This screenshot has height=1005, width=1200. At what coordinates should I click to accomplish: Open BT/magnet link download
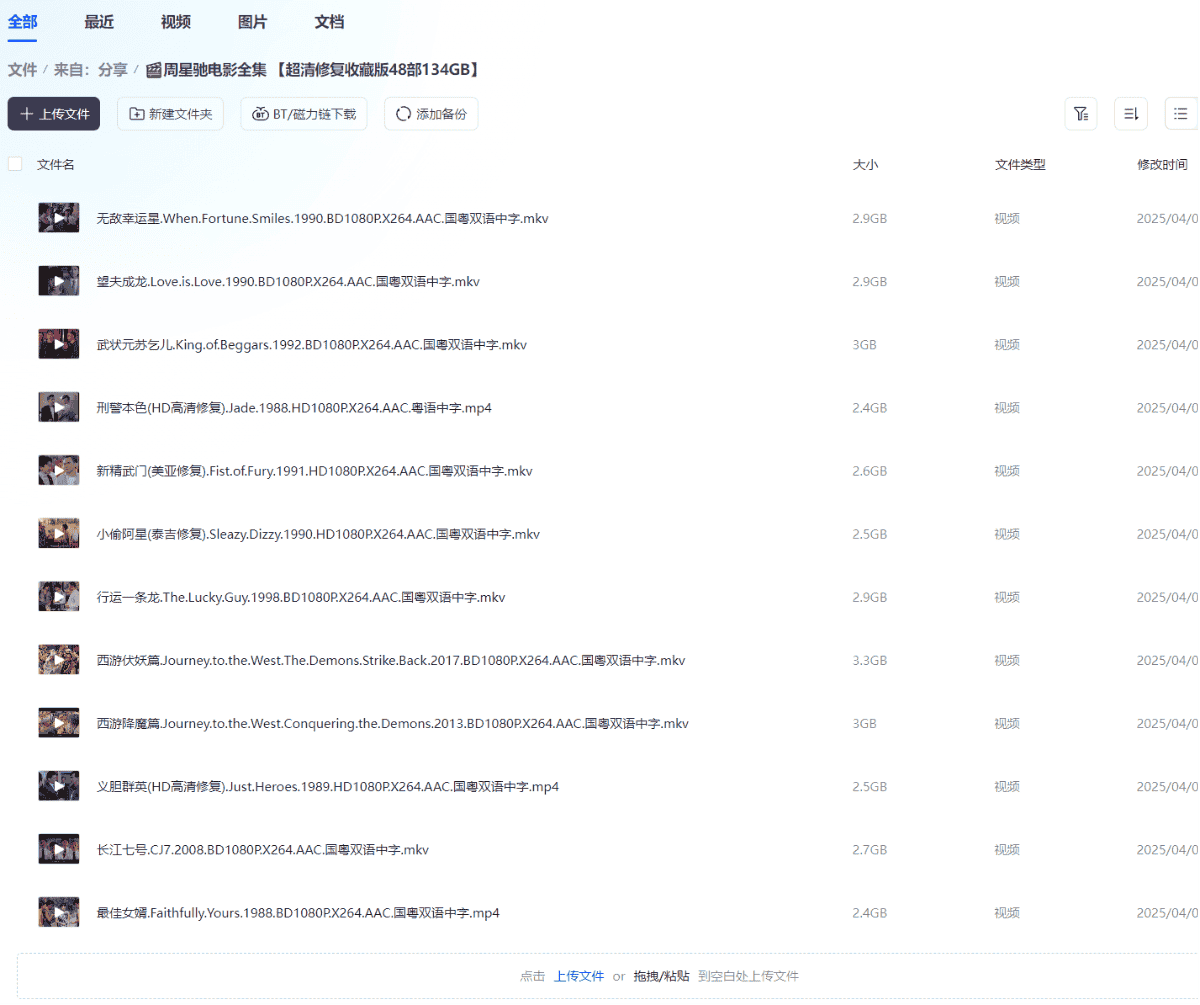point(304,114)
